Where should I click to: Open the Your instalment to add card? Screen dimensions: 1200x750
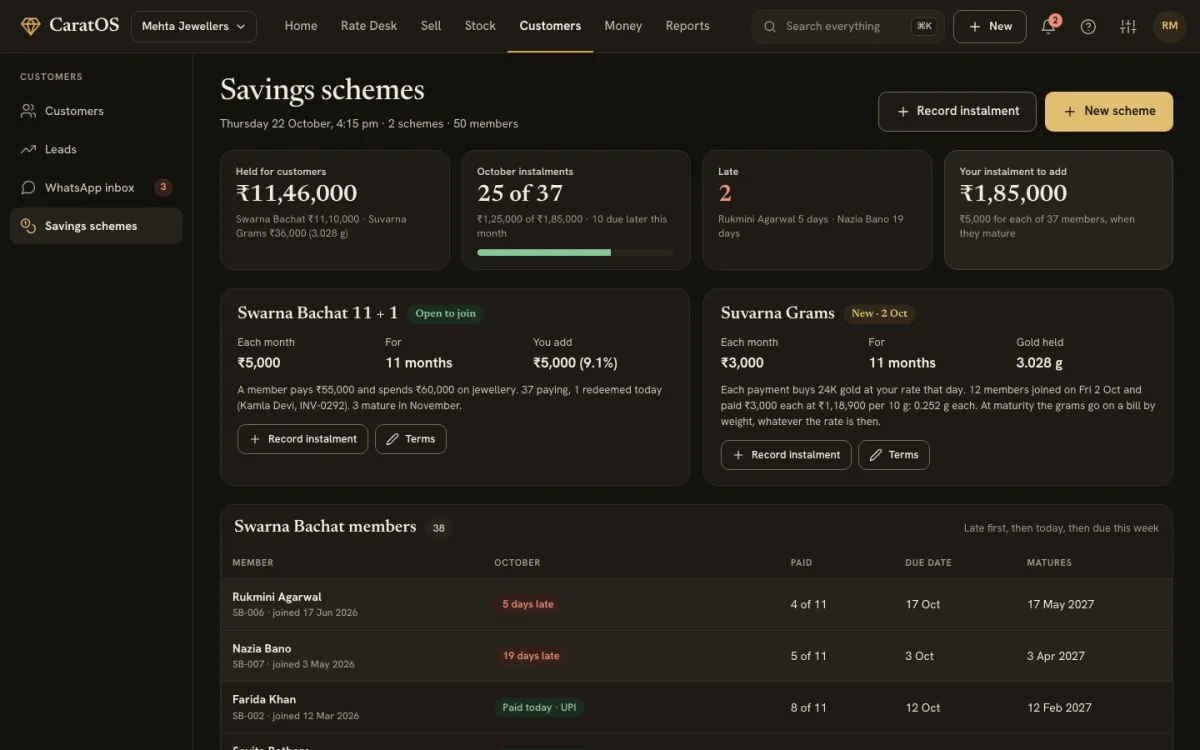[1058, 210]
